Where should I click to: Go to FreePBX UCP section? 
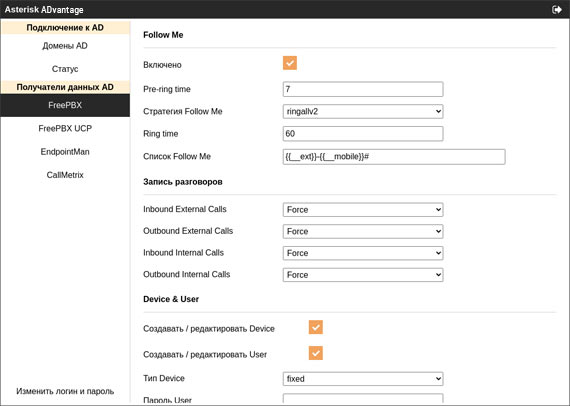(65, 128)
